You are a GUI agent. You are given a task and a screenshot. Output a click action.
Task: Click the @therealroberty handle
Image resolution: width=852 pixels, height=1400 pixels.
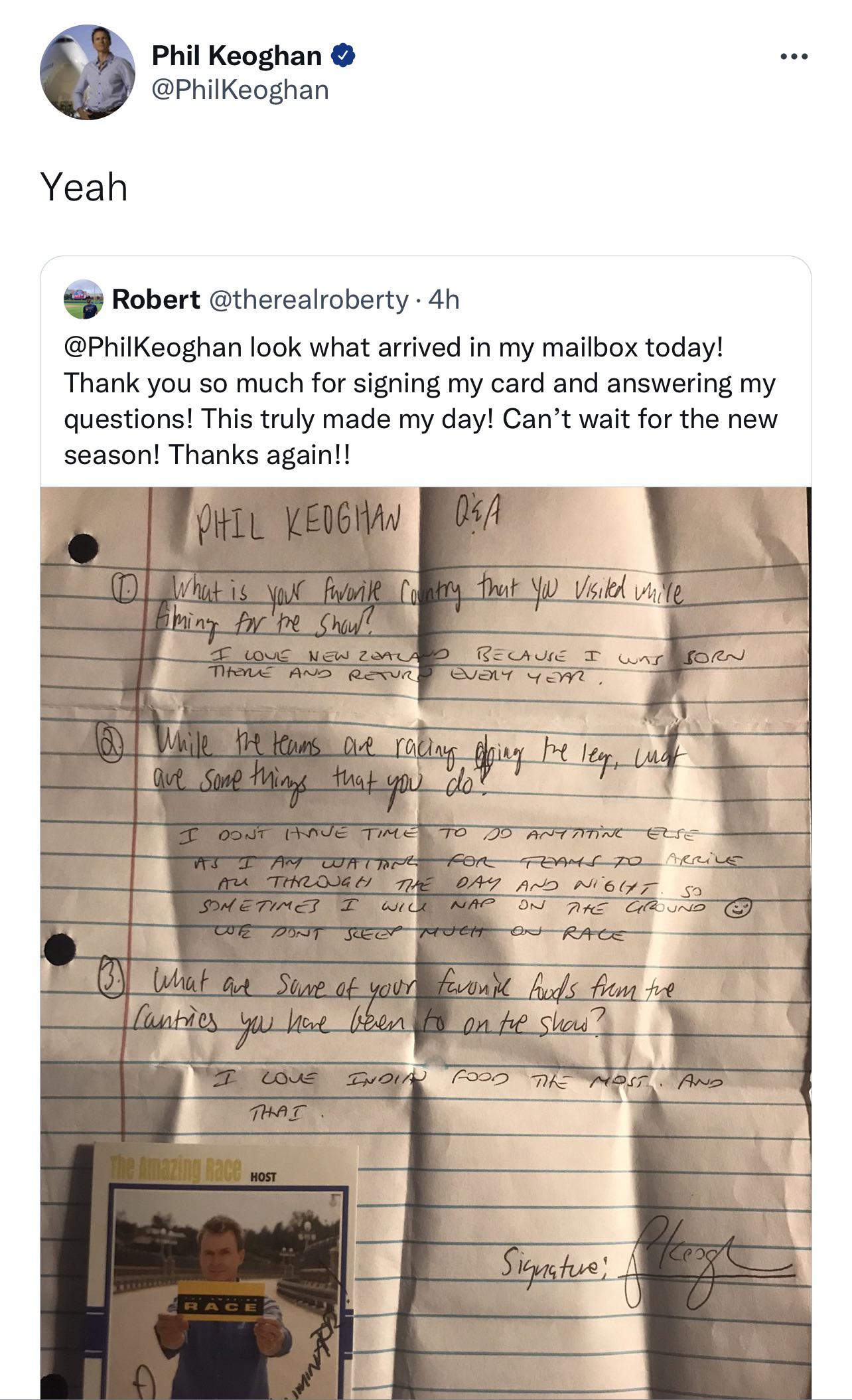pyautogui.click(x=309, y=299)
